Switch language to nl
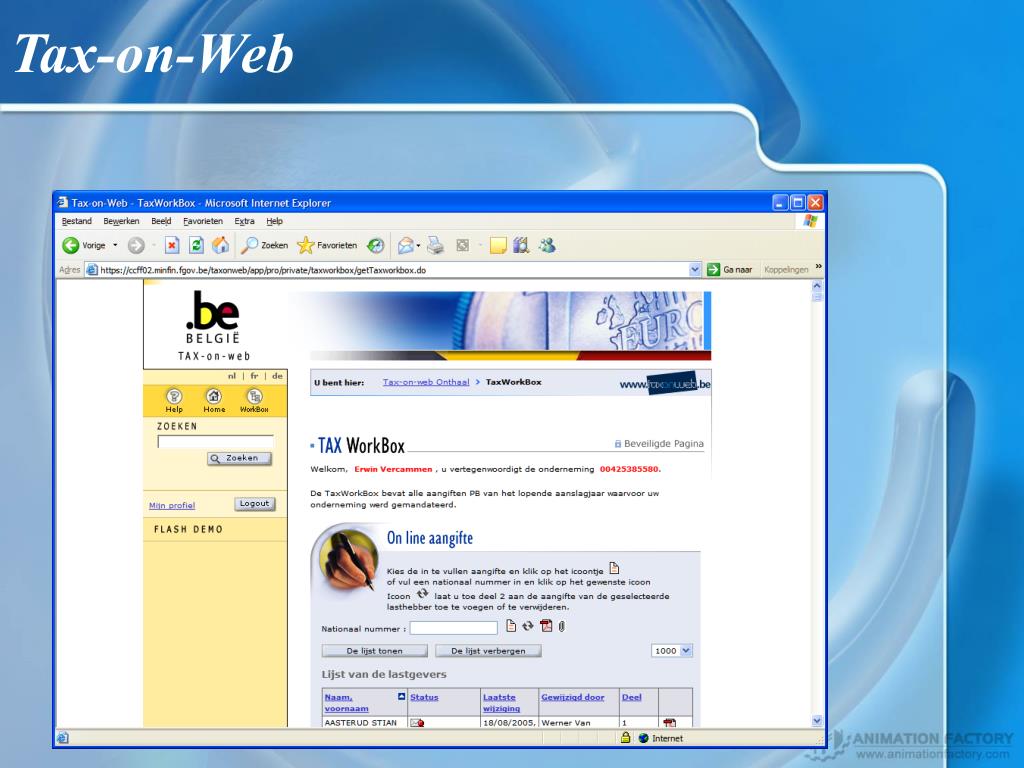Screen dimensions: 1024x768 tap(232, 376)
